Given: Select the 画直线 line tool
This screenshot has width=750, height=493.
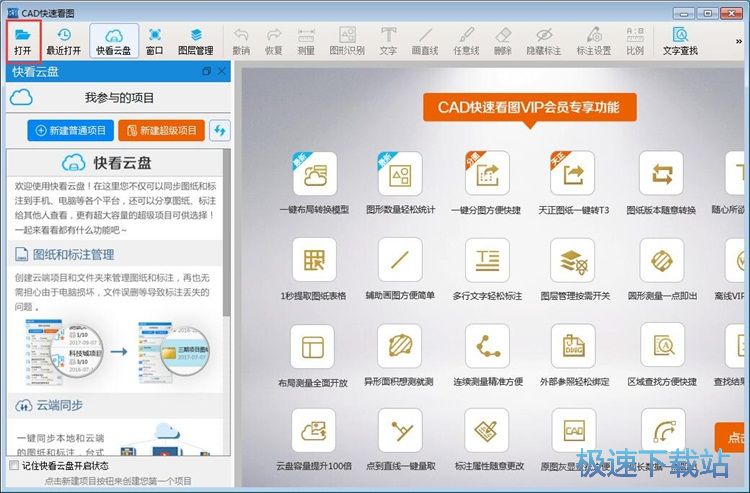Looking at the screenshot, I should [425, 41].
